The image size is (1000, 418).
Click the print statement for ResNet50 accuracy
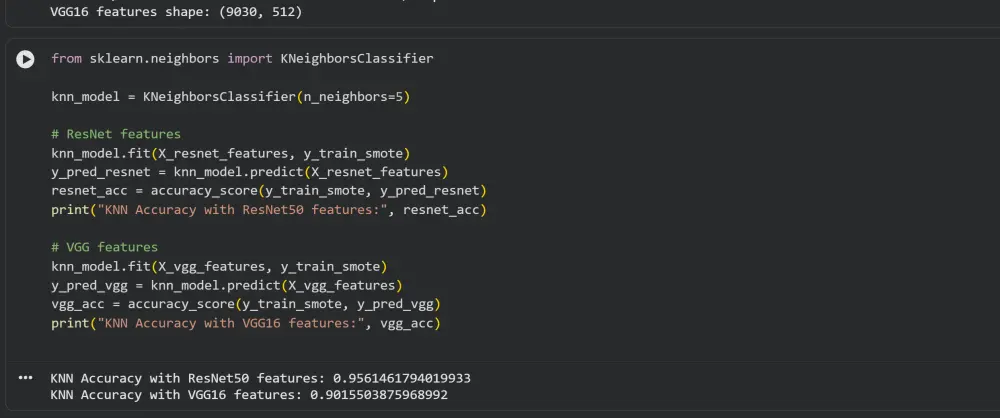click(x=269, y=210)
